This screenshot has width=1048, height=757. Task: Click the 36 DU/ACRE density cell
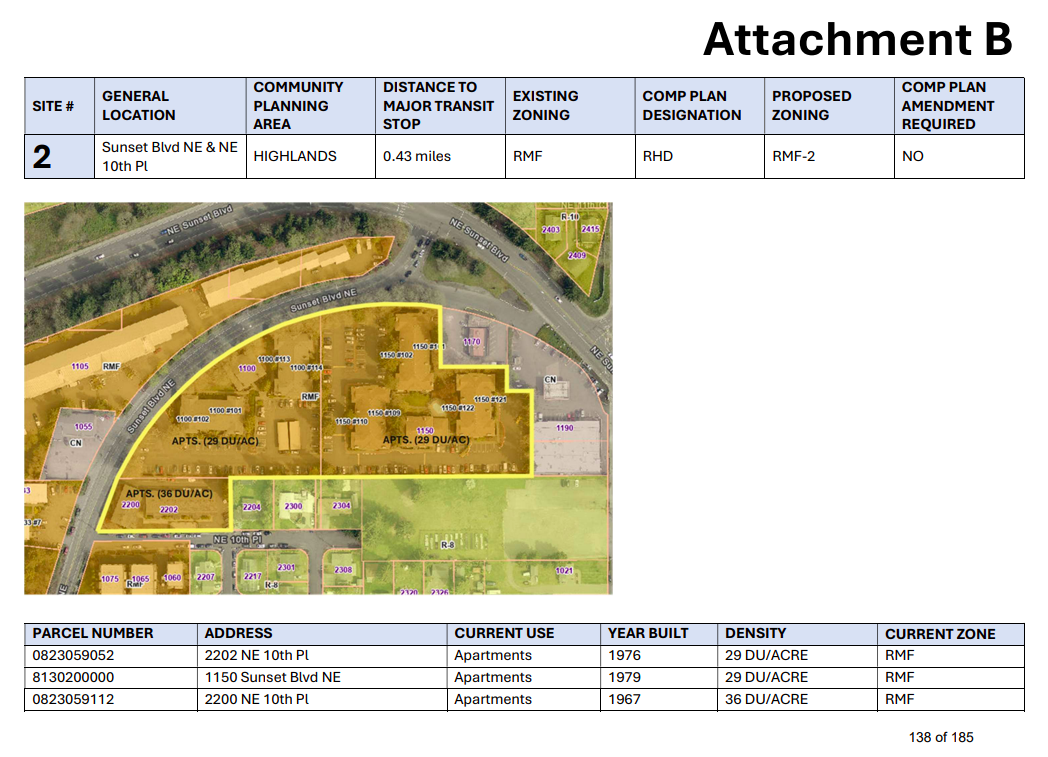(766, 700)
